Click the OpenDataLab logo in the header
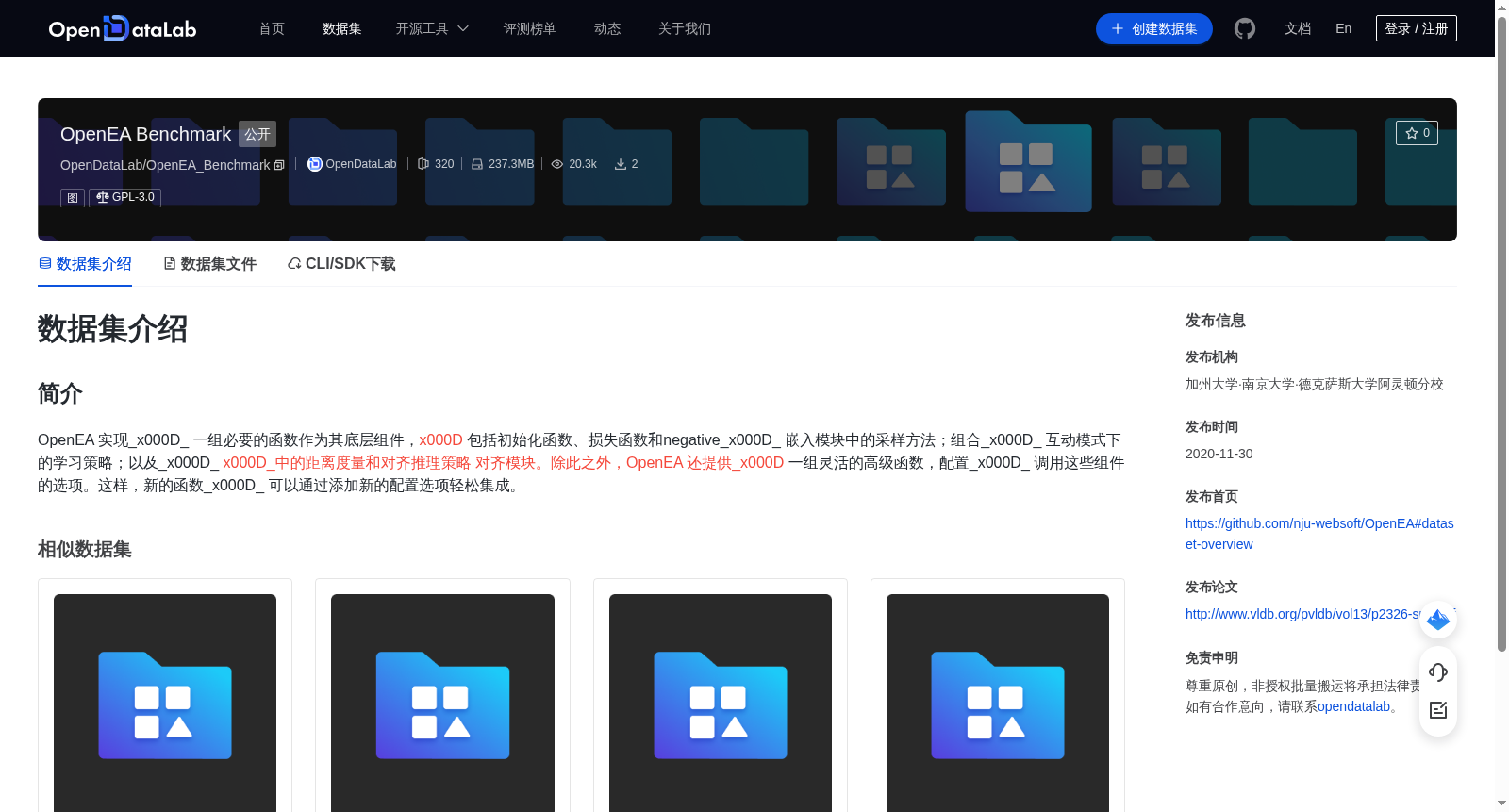This screenshot has width=1509, height=812. point(123,28)
